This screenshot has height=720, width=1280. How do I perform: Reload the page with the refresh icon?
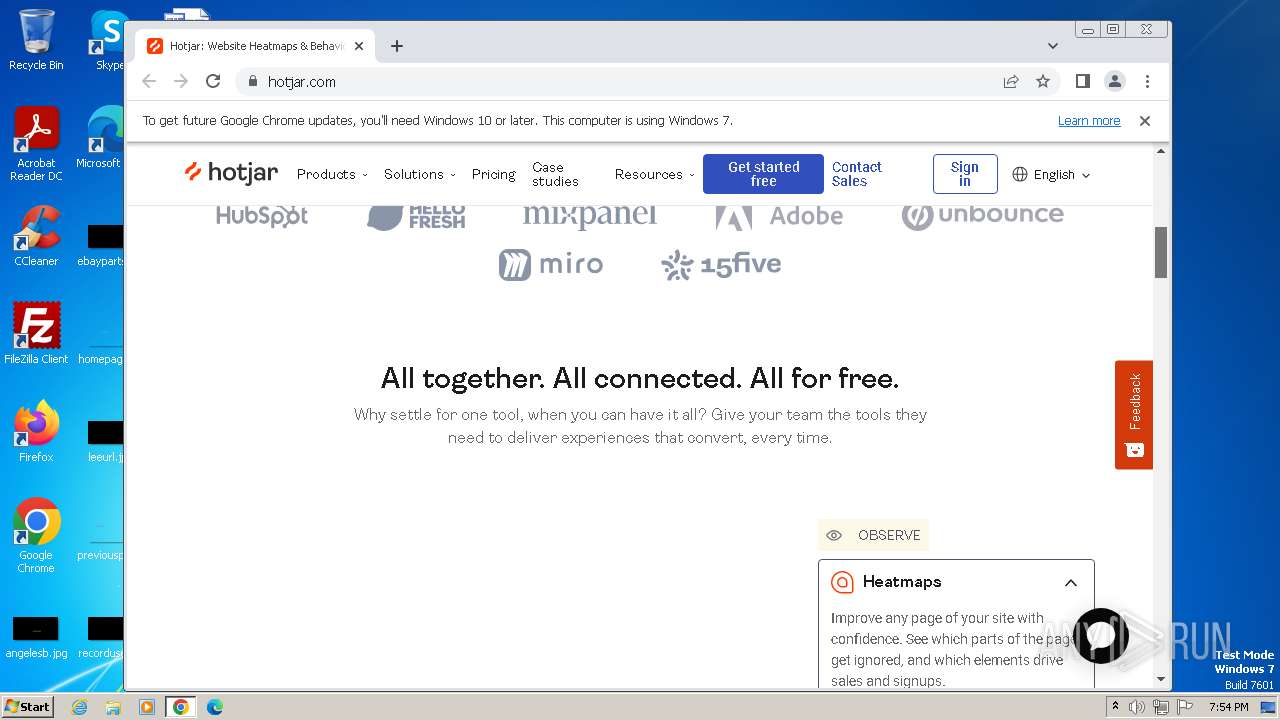click(213, 81)
